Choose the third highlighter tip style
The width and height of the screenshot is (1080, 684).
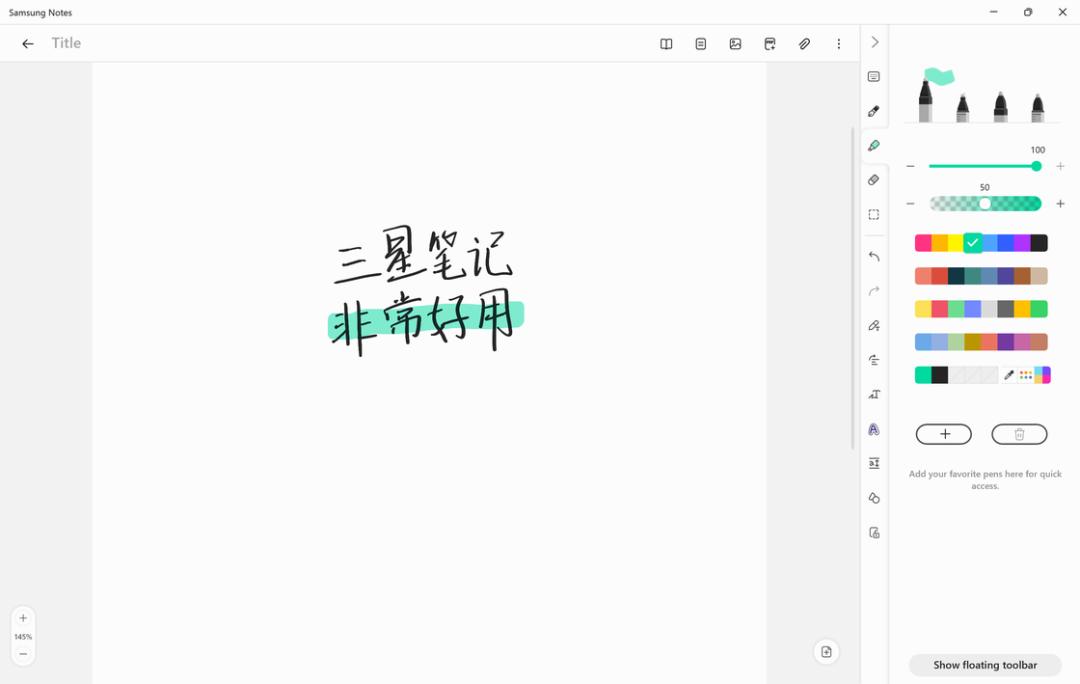click(1001, 107)
